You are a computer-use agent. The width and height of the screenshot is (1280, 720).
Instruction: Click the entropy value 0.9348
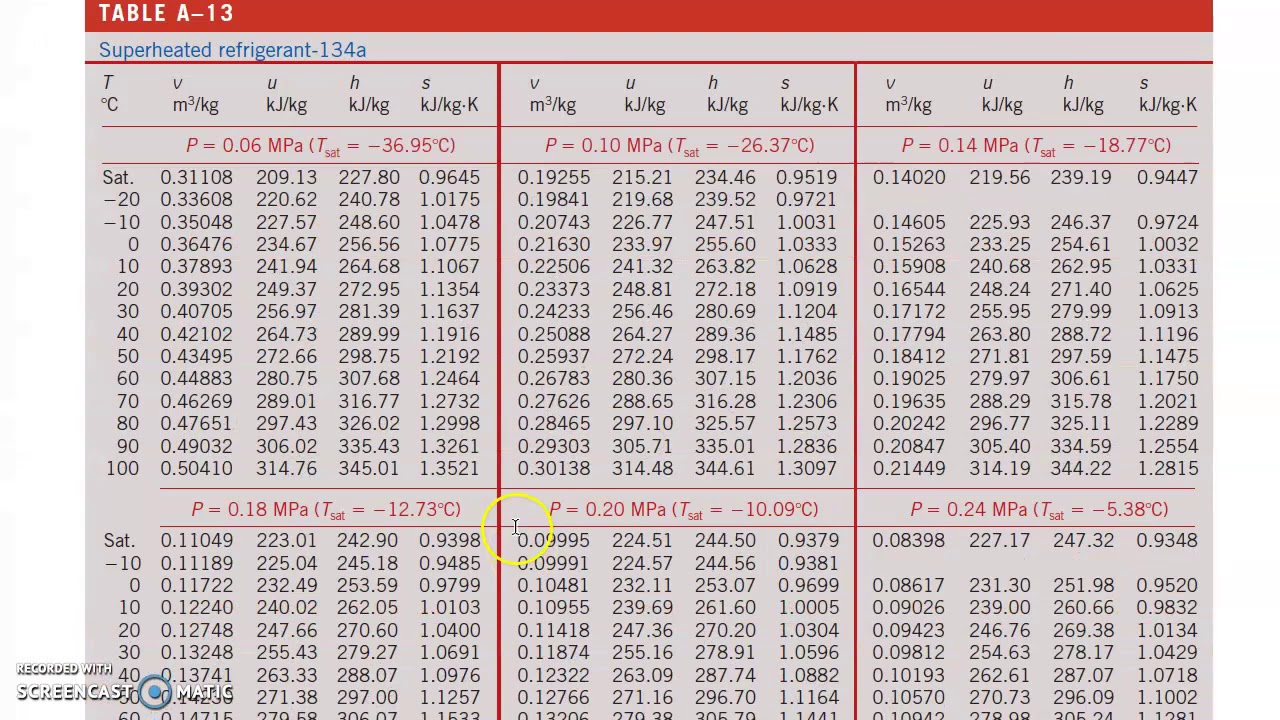click(x=1167, y=541)
